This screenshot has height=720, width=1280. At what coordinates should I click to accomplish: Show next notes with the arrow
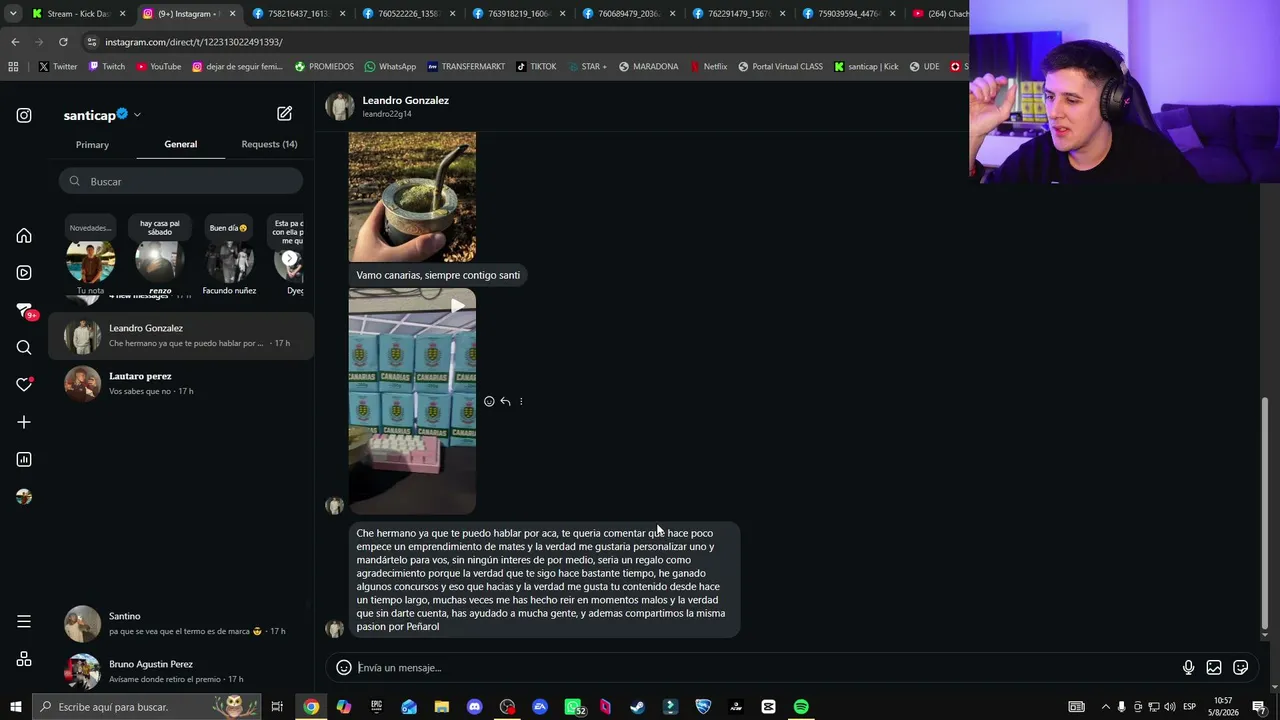(x=289, y=259)
